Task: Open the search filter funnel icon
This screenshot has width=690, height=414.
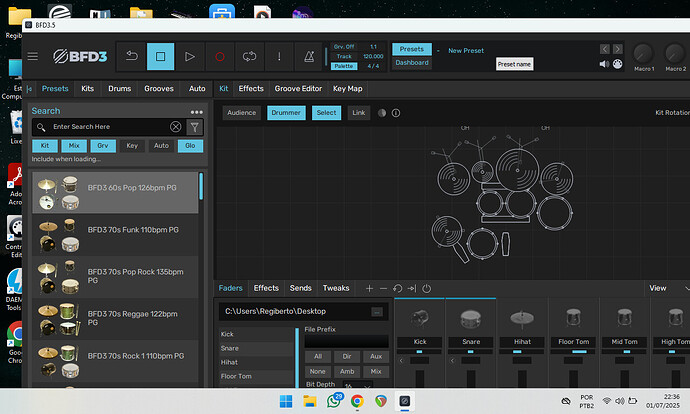Action: pos(195,127)
